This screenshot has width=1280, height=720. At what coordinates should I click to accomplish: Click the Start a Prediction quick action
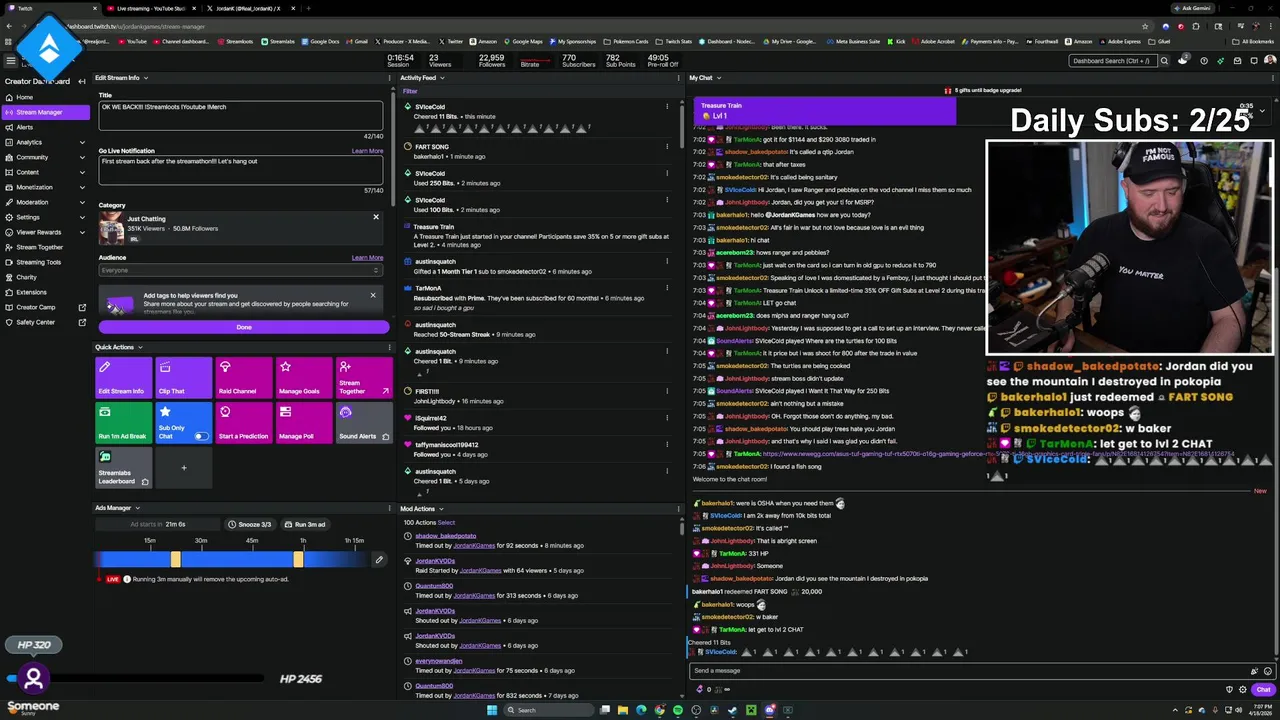[242, 422]
